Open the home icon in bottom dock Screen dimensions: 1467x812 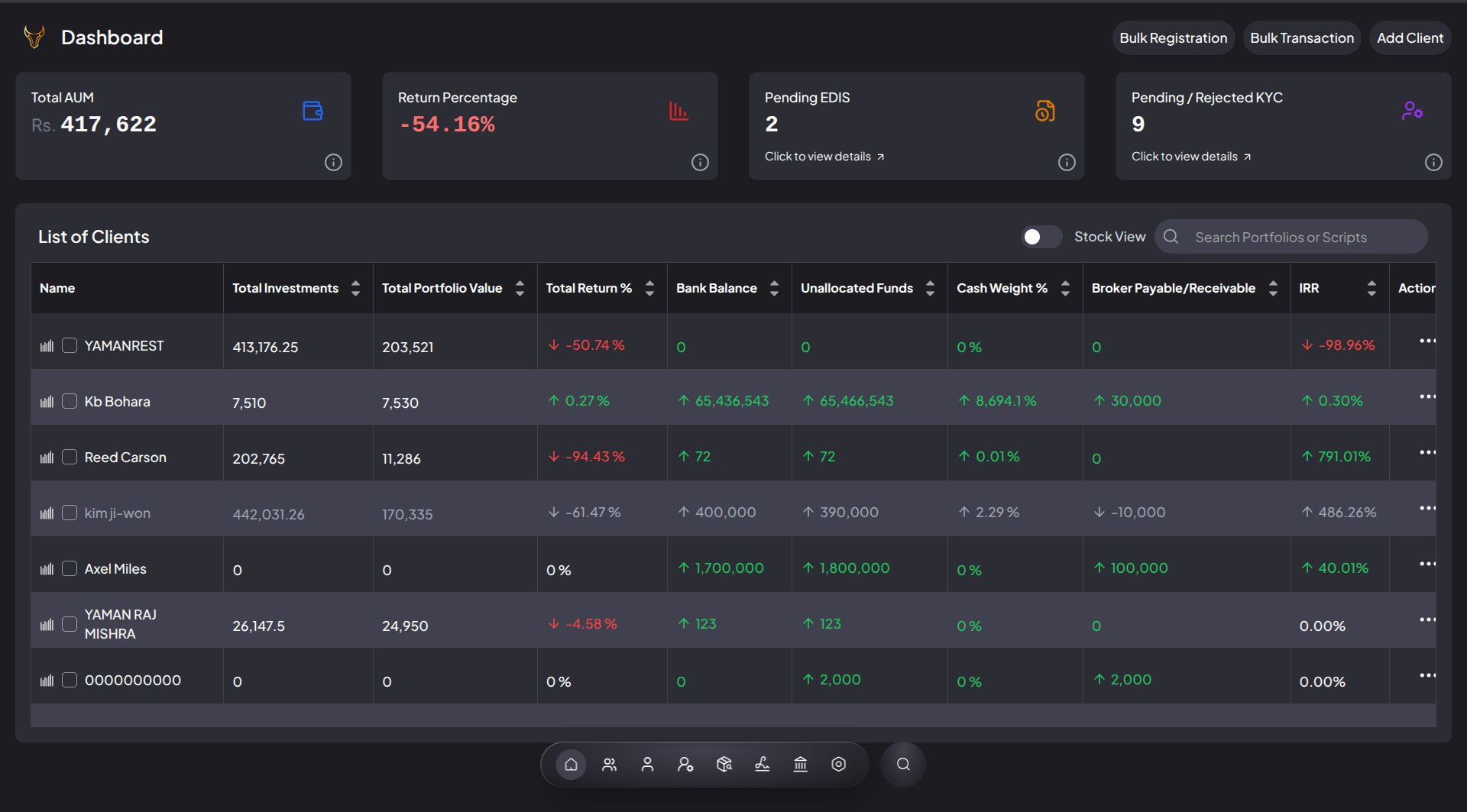click(x=571, y=765)
